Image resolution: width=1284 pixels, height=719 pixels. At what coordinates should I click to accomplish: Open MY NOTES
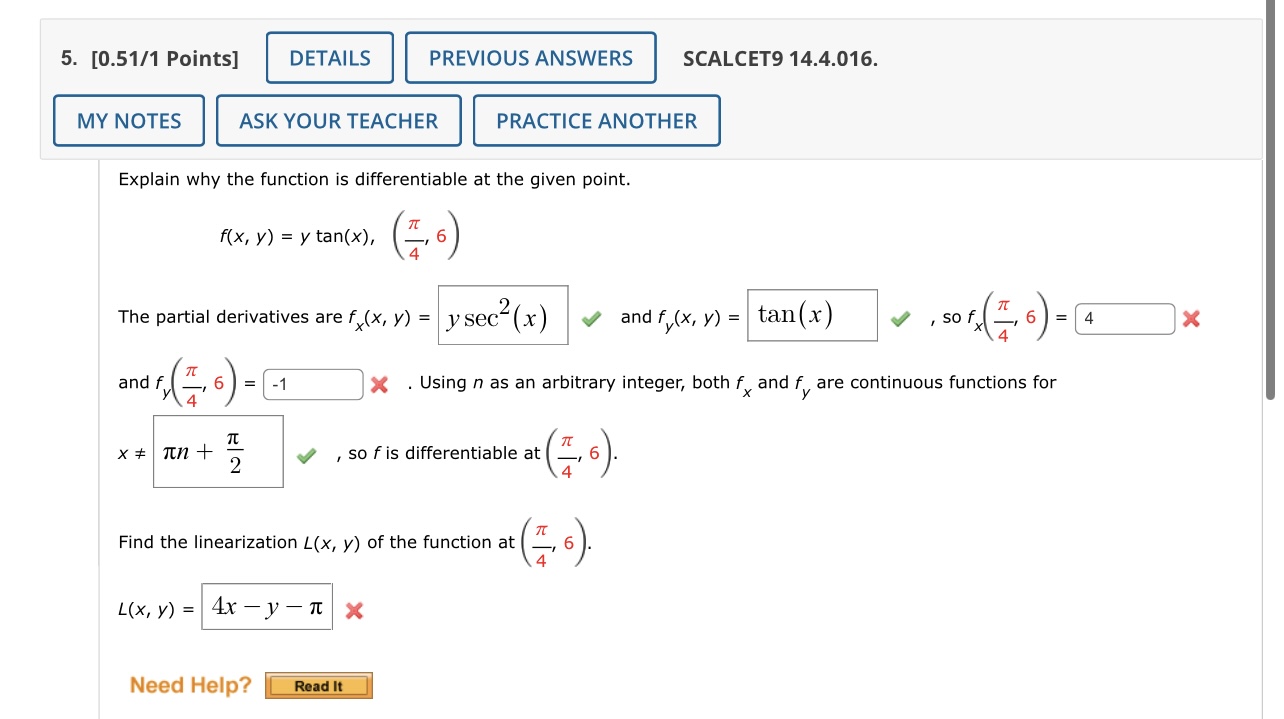click(x=128, y=120)
